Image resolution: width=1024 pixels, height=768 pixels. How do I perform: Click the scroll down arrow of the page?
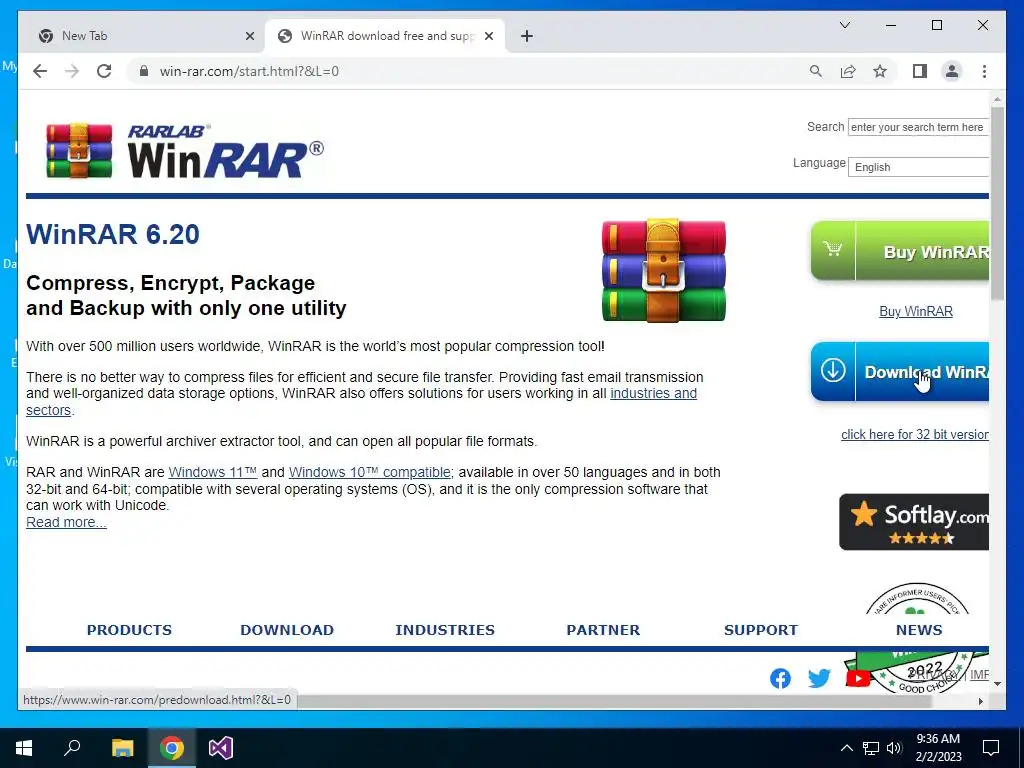[x=997, y=684]
